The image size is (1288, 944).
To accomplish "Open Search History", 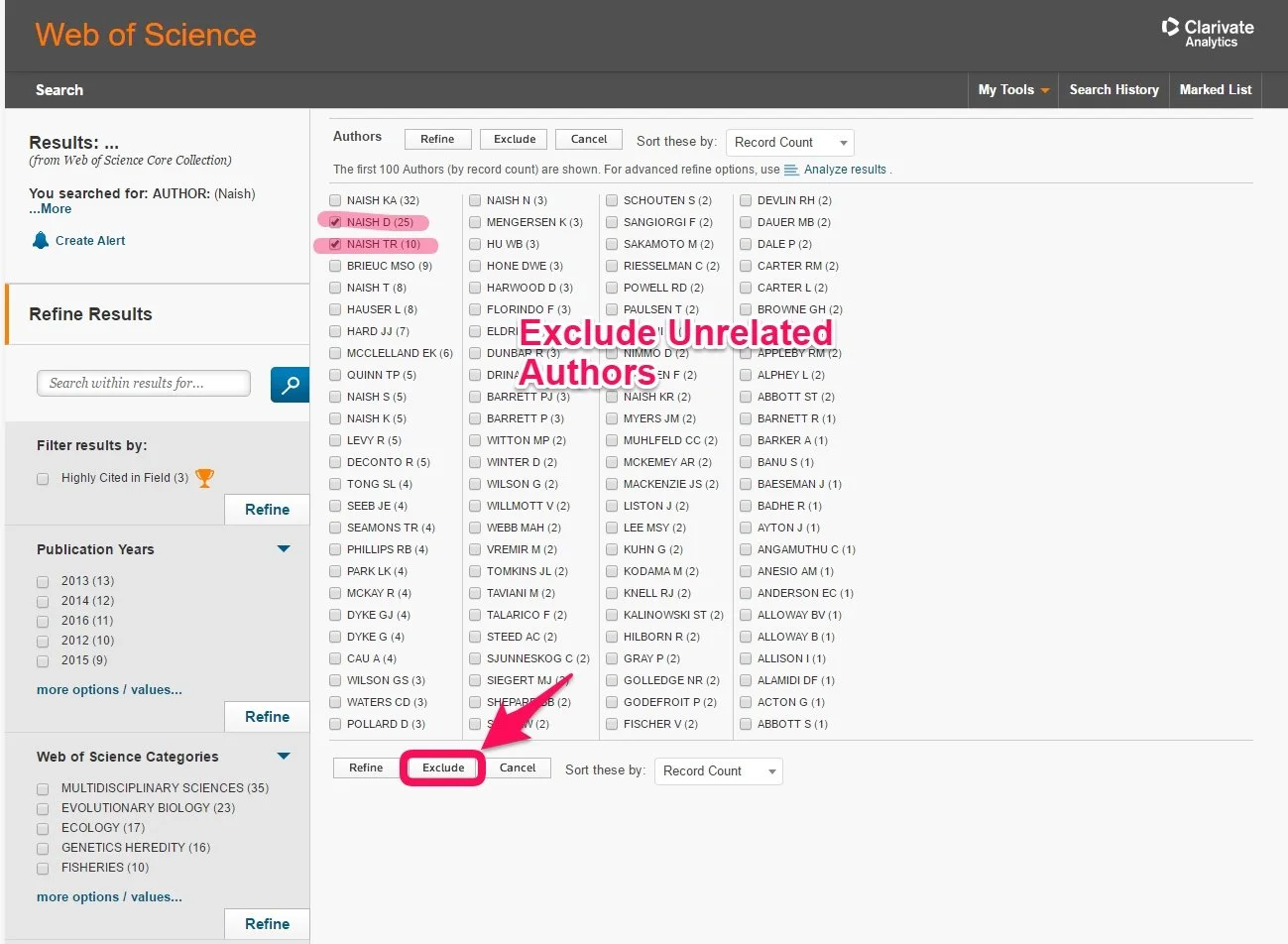I will (1113, 89).
